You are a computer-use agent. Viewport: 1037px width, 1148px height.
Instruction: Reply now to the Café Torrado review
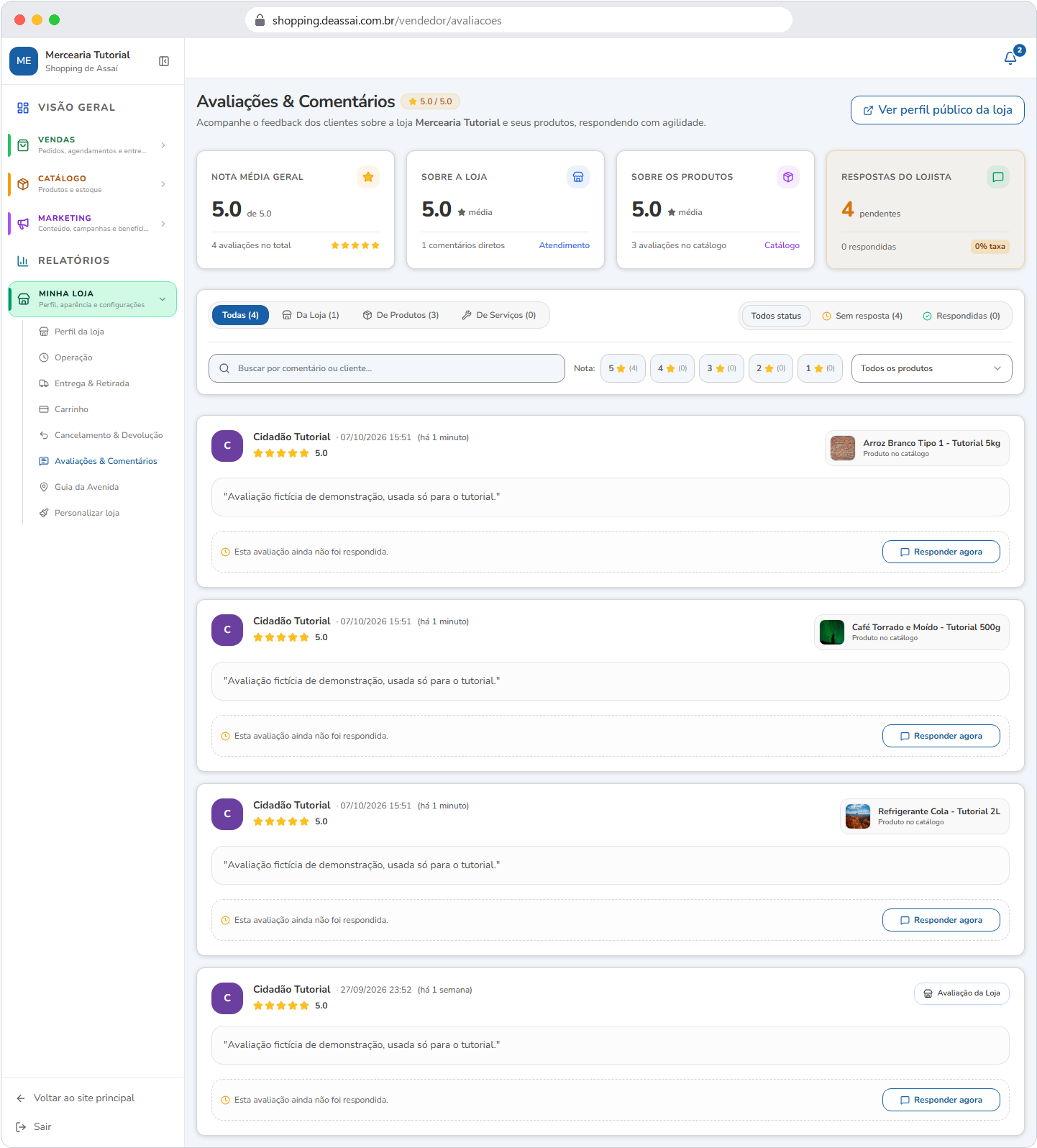tap(941, 736)
